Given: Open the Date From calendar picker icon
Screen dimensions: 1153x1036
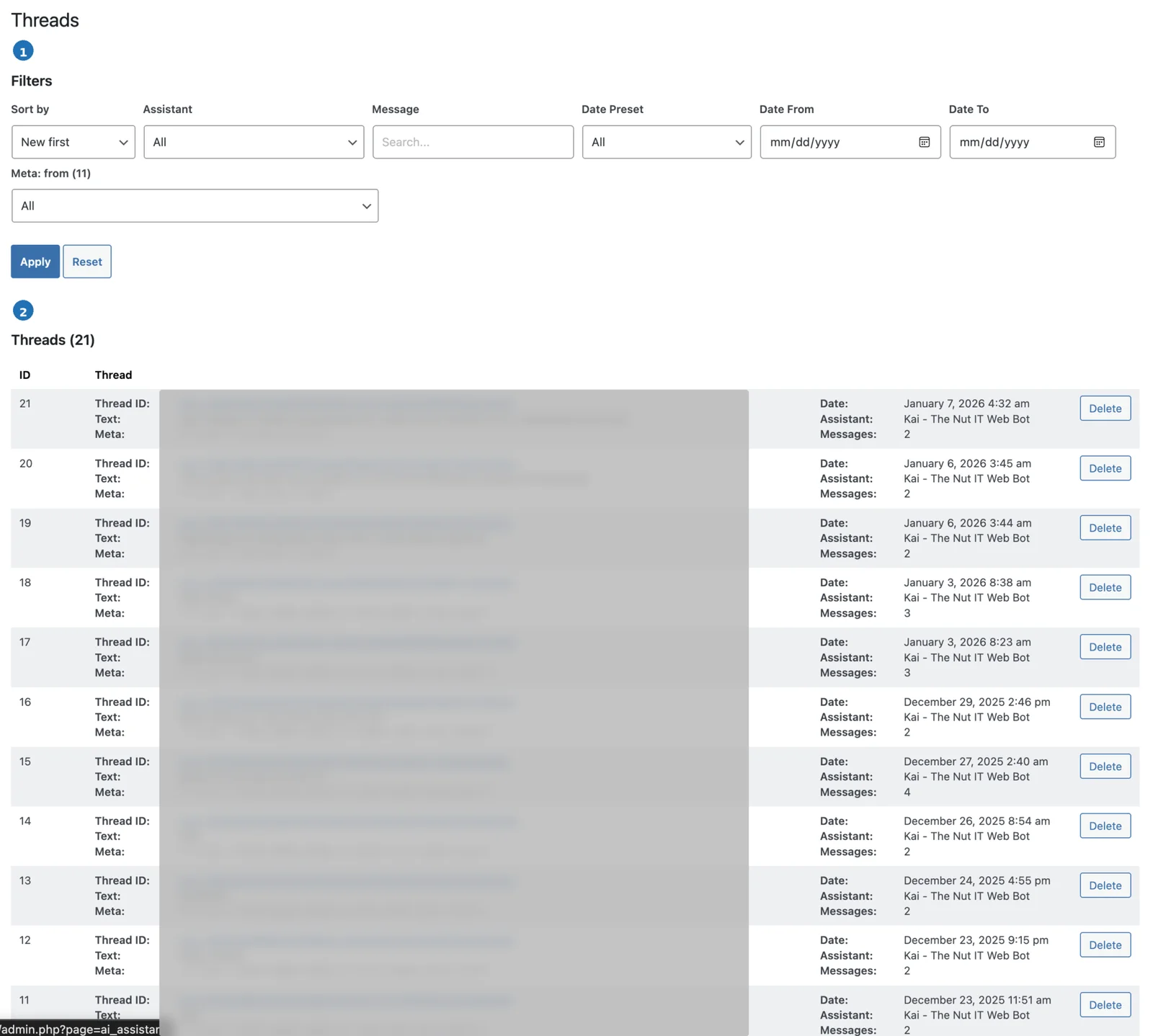Looking at the screenshot, I should [924, 142].
